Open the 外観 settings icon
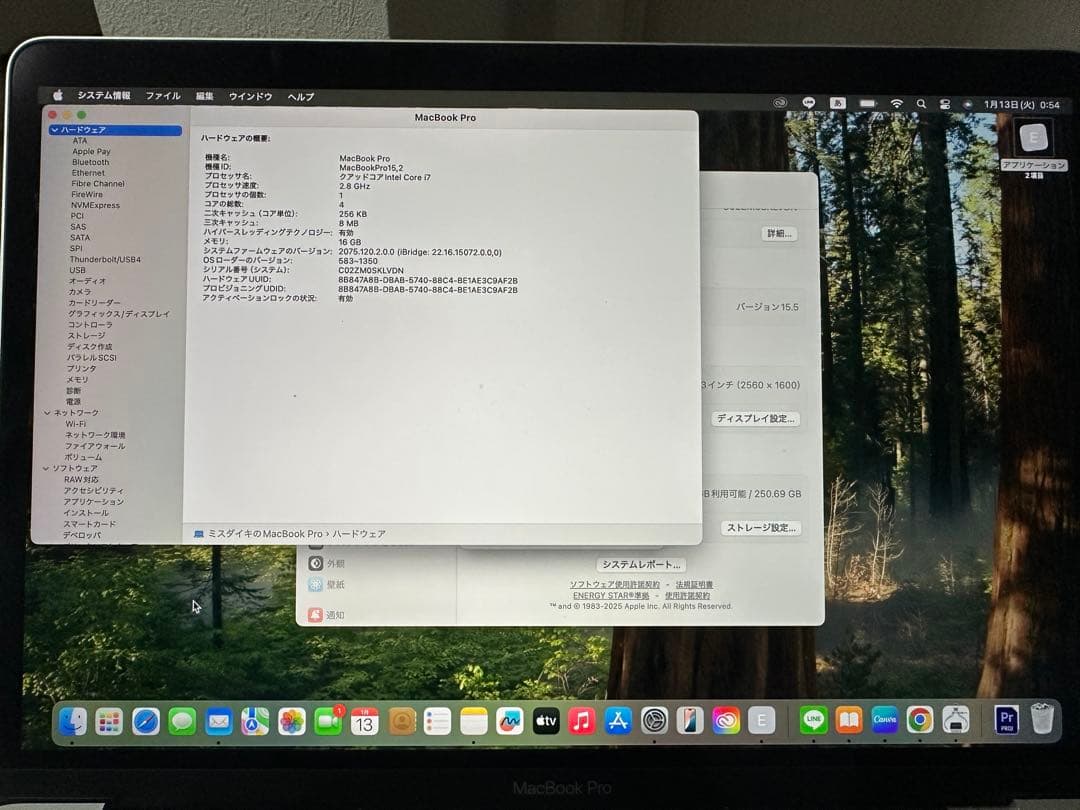1080x810 pixels. point(316,563)
